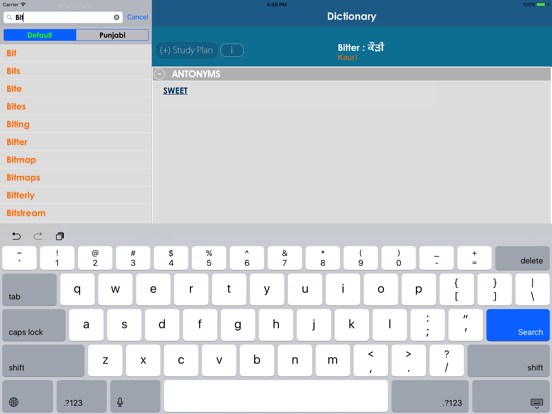Tap the letter o key
This screenshot has height=414, width=552.
381,290
